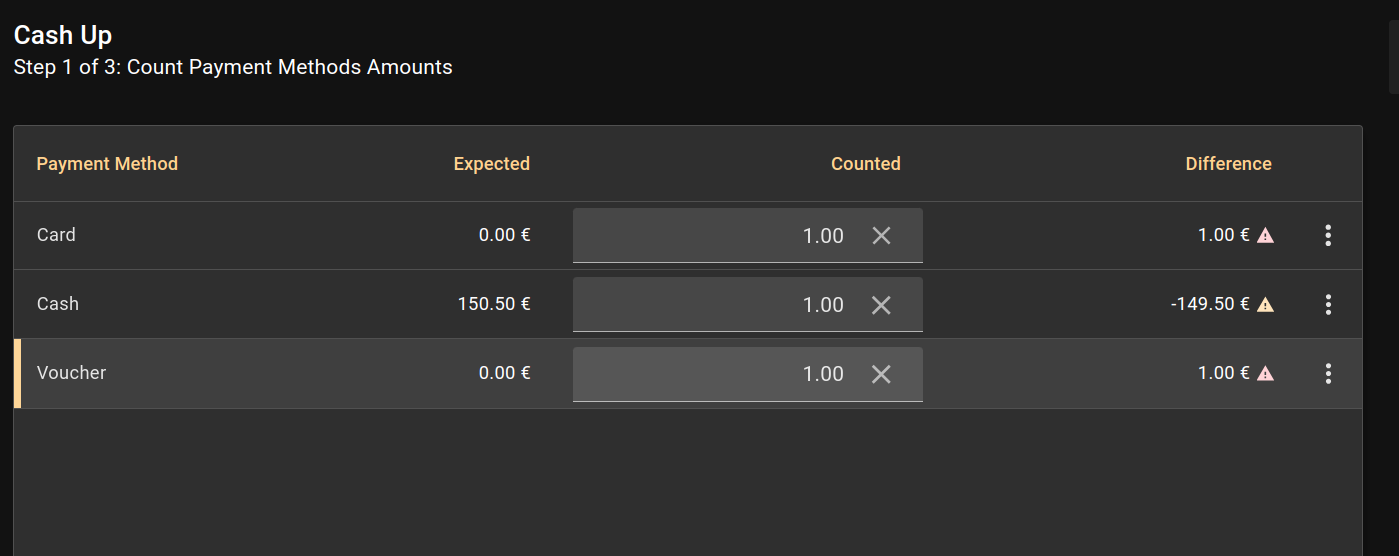
Task: Click the Difference column header
Action: pos(1228,164)
